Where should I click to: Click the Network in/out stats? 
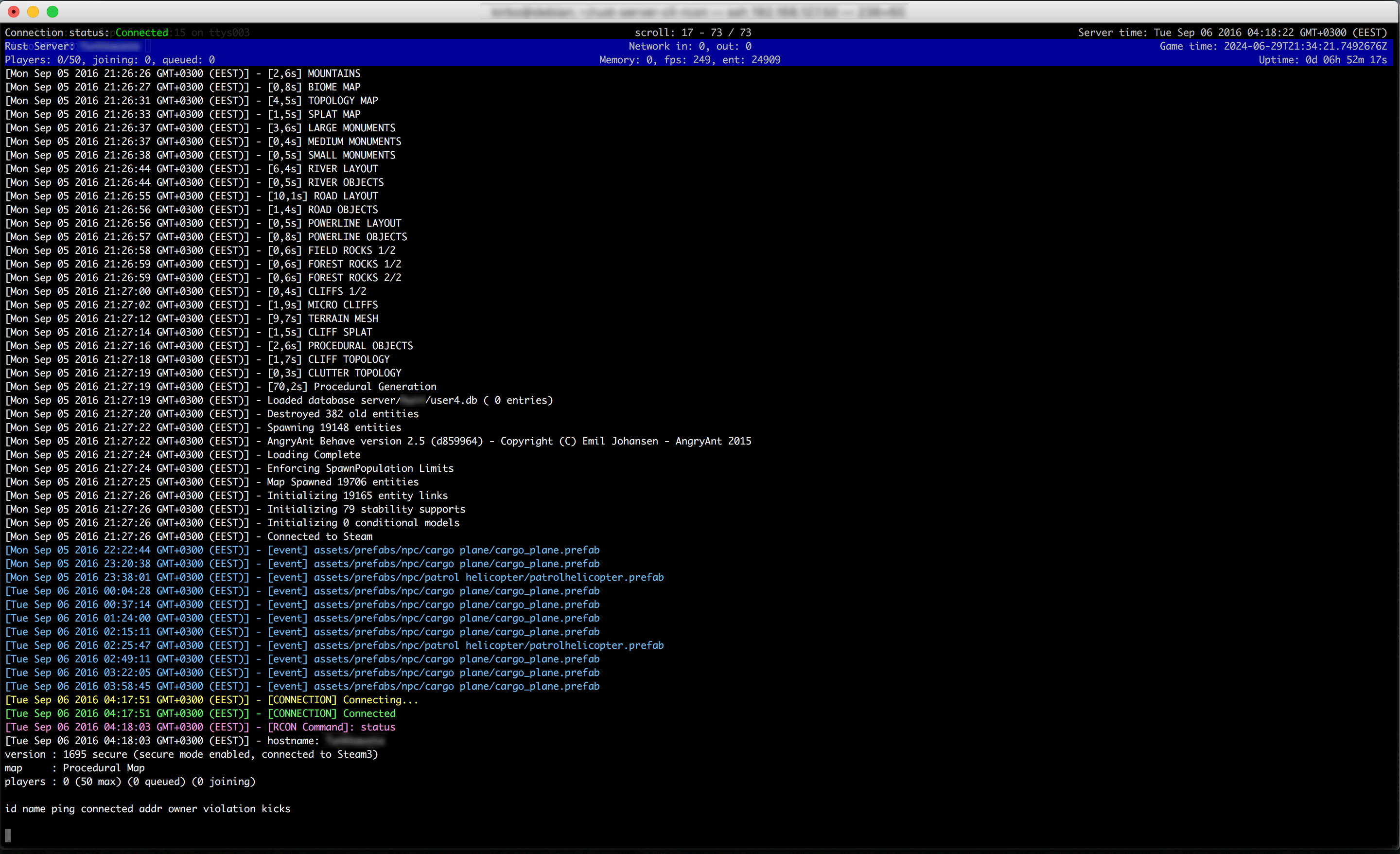(x=689, y=46)
